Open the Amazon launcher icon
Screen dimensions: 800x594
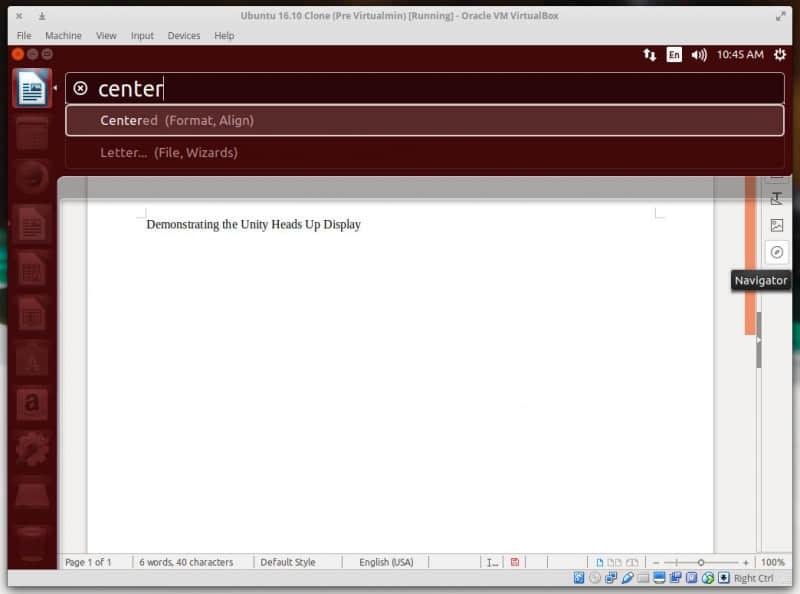tap(32, 403)
